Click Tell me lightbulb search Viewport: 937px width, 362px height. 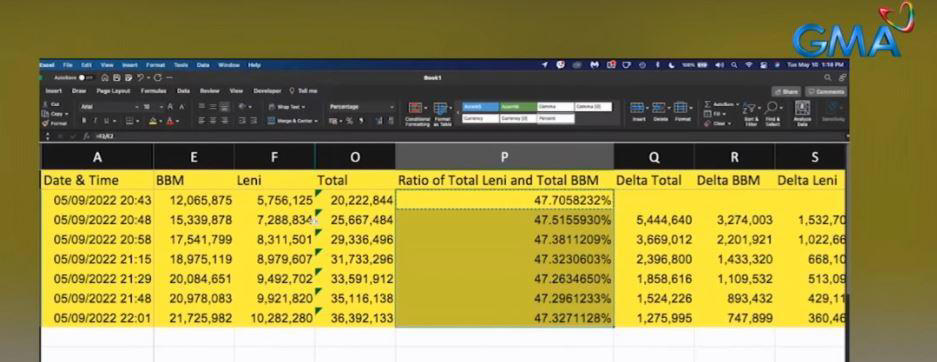click(304, 91)
